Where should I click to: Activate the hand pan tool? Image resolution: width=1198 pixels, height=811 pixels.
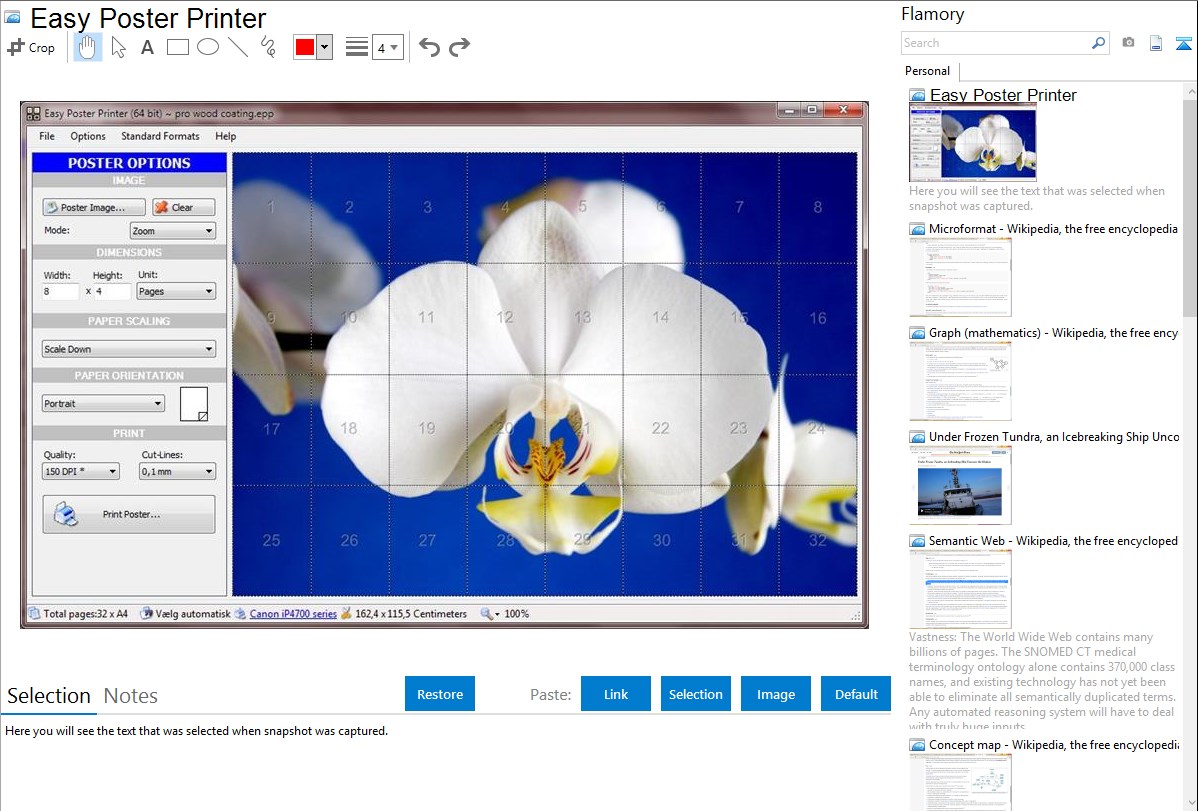click(x=88, y=47)
